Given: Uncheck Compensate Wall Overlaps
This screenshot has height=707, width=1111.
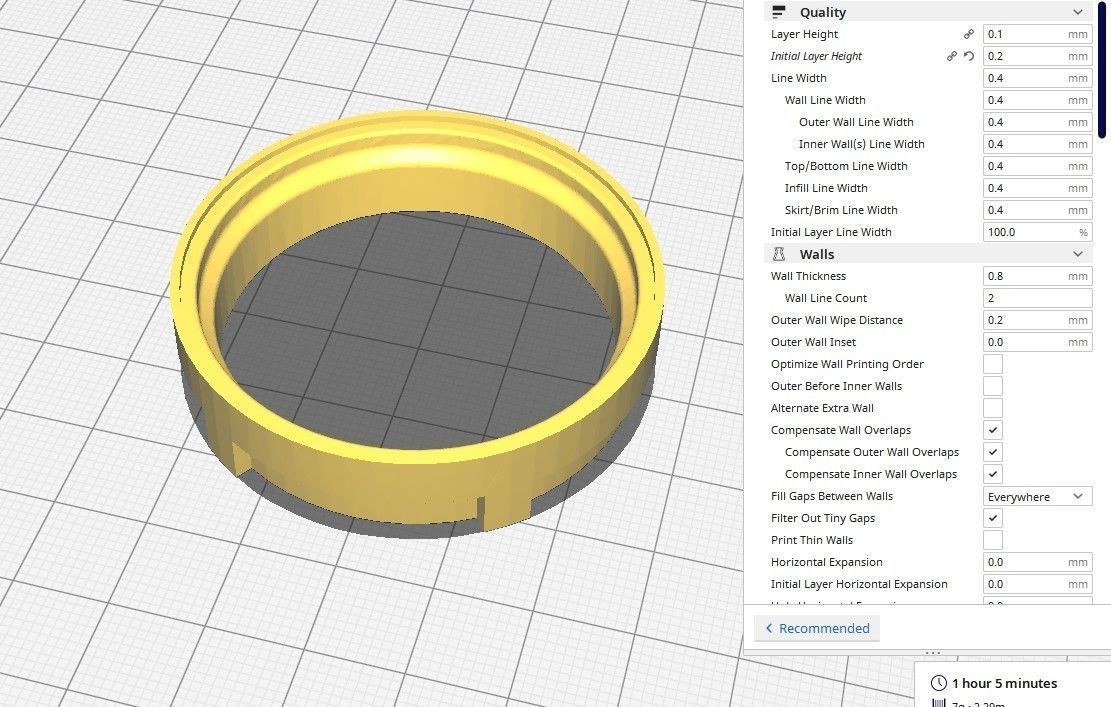Looking at the screenshot, I should point(993,430).
